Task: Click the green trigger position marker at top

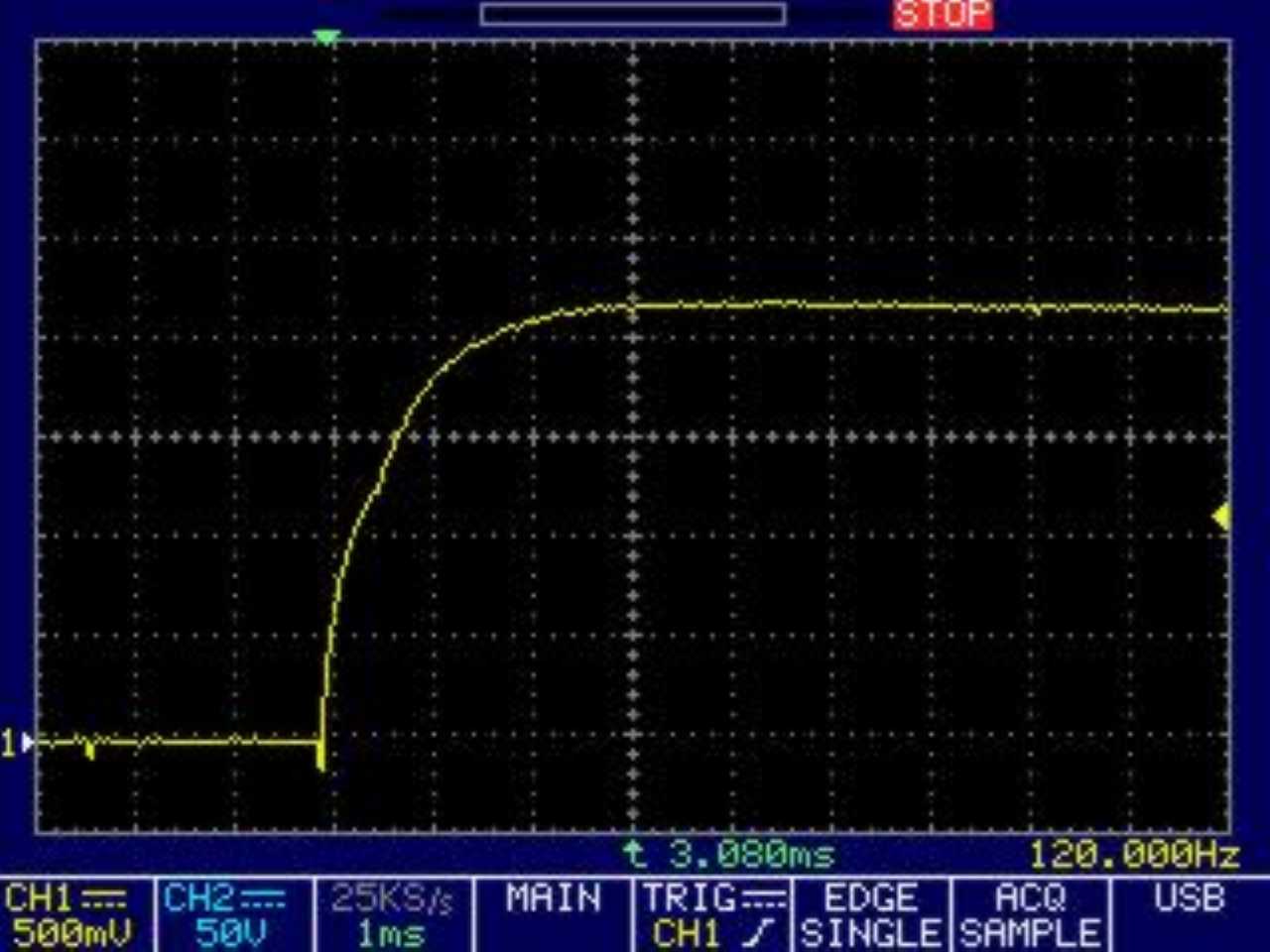Action: click(x=326, y=38)
